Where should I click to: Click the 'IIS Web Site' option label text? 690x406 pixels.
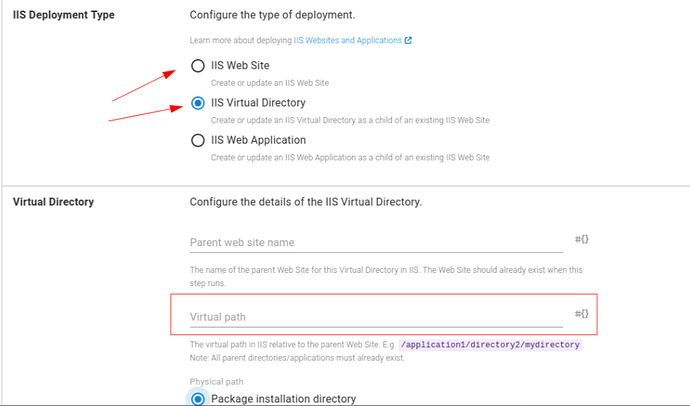(240, 66)
